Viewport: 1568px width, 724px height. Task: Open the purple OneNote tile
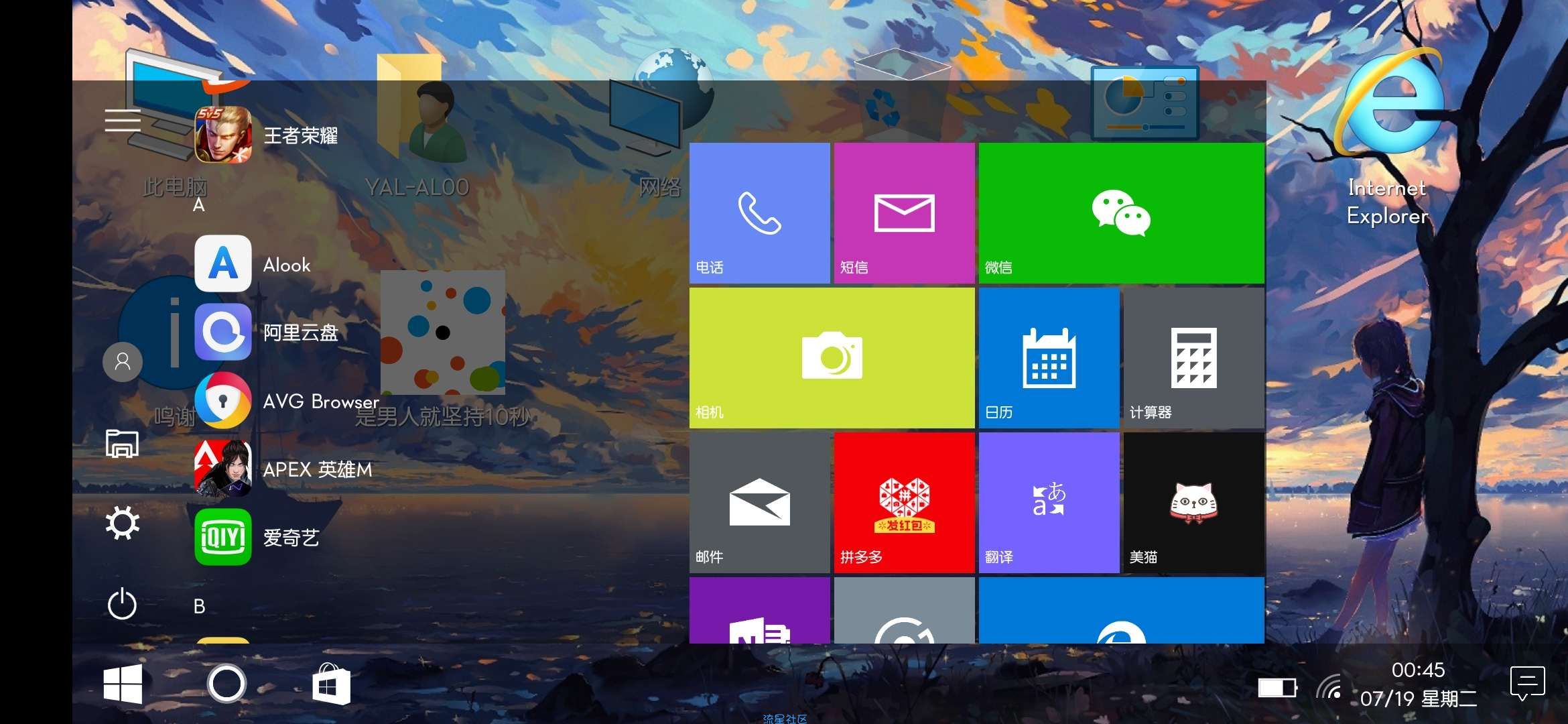pos(760,610)
